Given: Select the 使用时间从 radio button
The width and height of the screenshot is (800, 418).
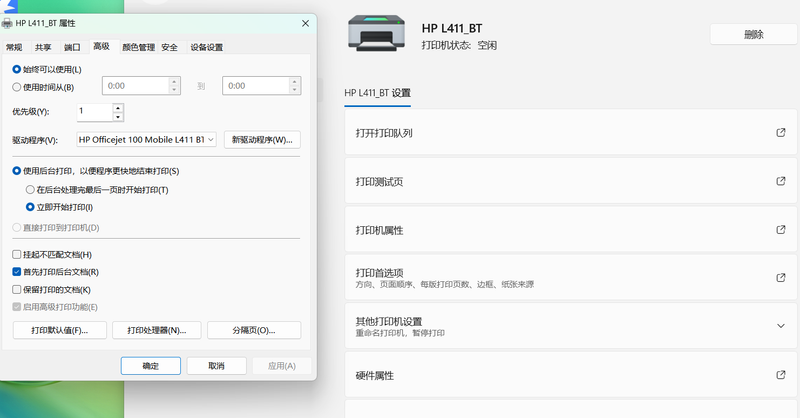Looking at the screenshot, I should [16, 87].
